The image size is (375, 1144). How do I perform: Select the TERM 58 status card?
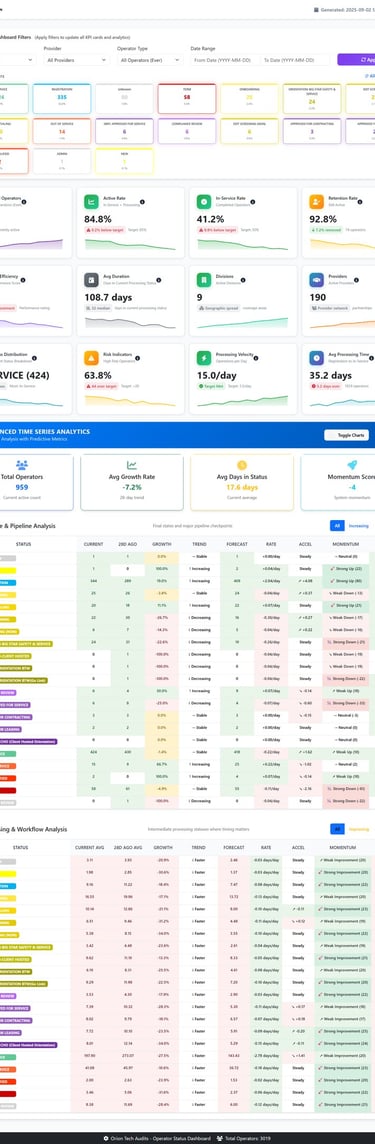pyautogui.click(x=187, y=98)
